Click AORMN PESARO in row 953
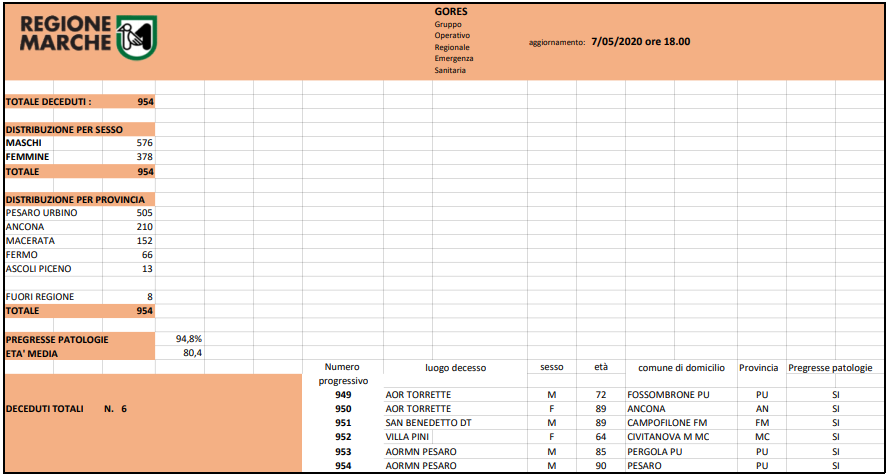The height and width of the screenshot is (476, 890). click(x=421, y=452)
